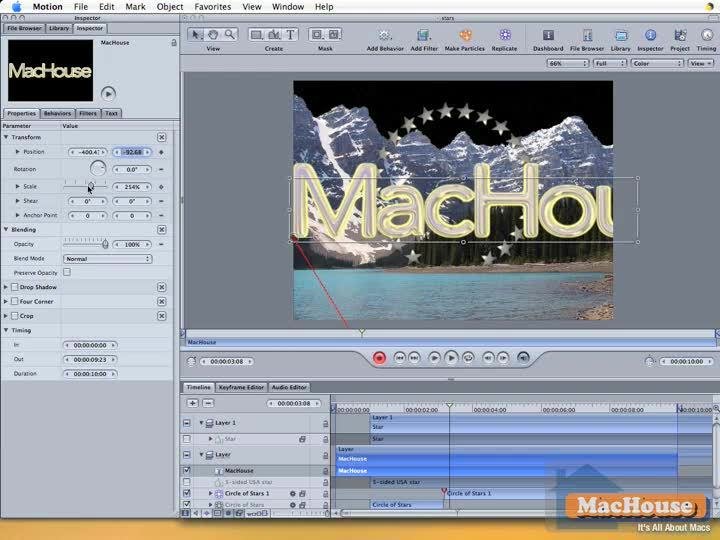Toggle loop playback
Screen dimensions: 720x540
pos(468,358)
